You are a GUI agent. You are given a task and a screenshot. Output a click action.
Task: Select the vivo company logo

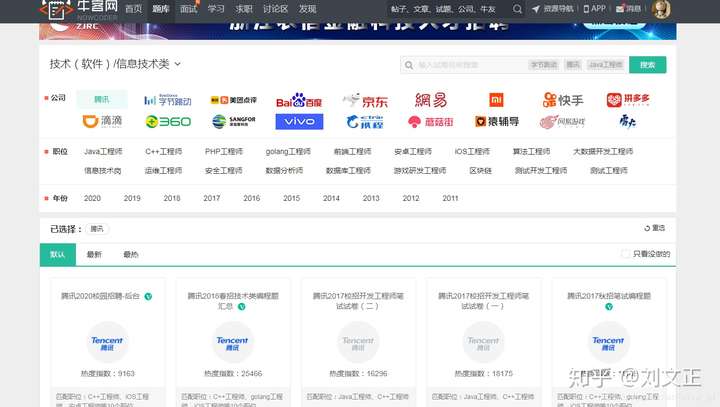pyautogui.click(x=299, y=122)
